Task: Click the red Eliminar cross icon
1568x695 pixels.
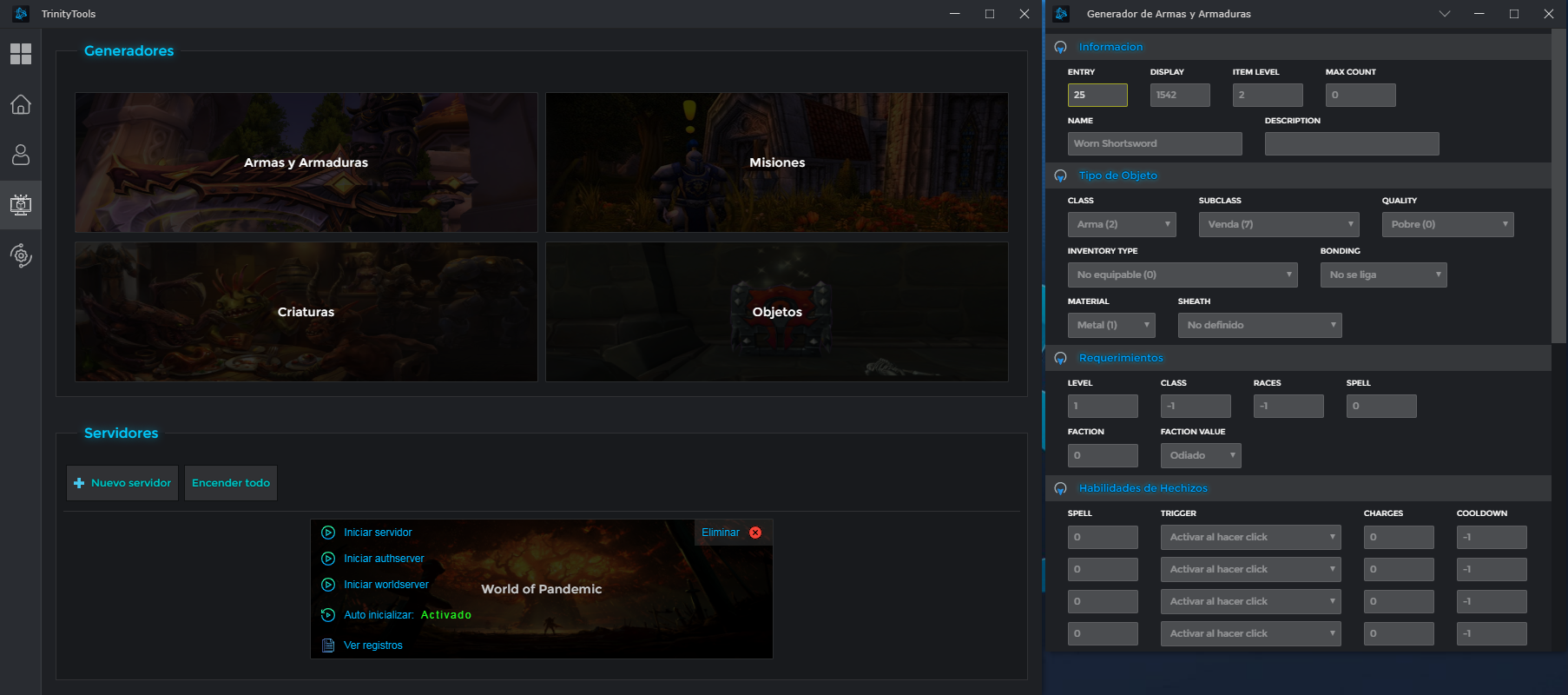Action: pyautogui.click(x=755, y=533)
